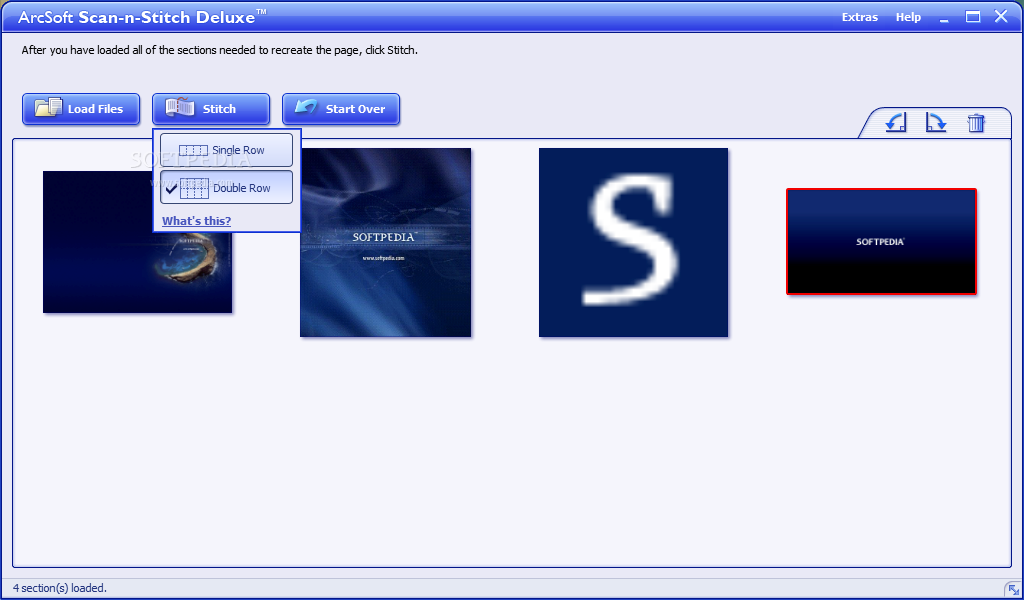
Task: Click the Start Over button
Action: [x=341, y=109]
